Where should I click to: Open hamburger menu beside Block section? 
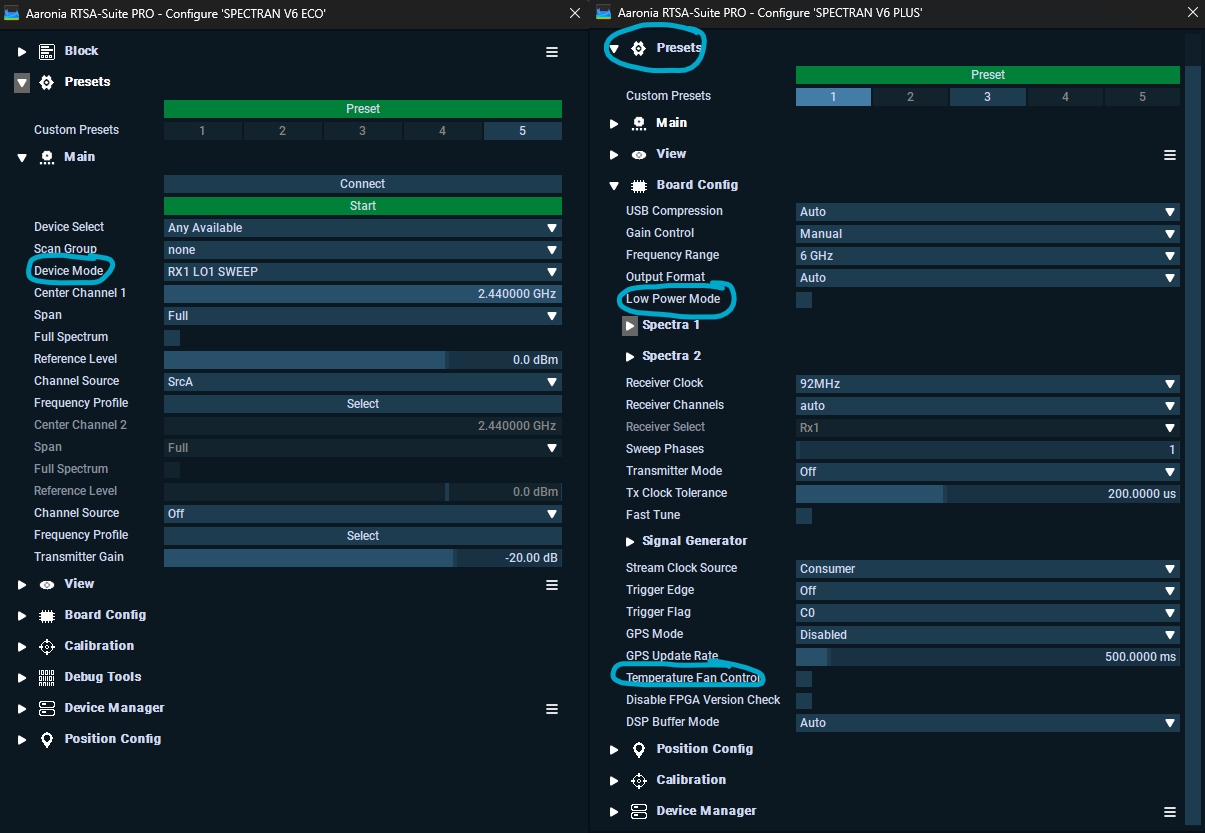point(552,52)
